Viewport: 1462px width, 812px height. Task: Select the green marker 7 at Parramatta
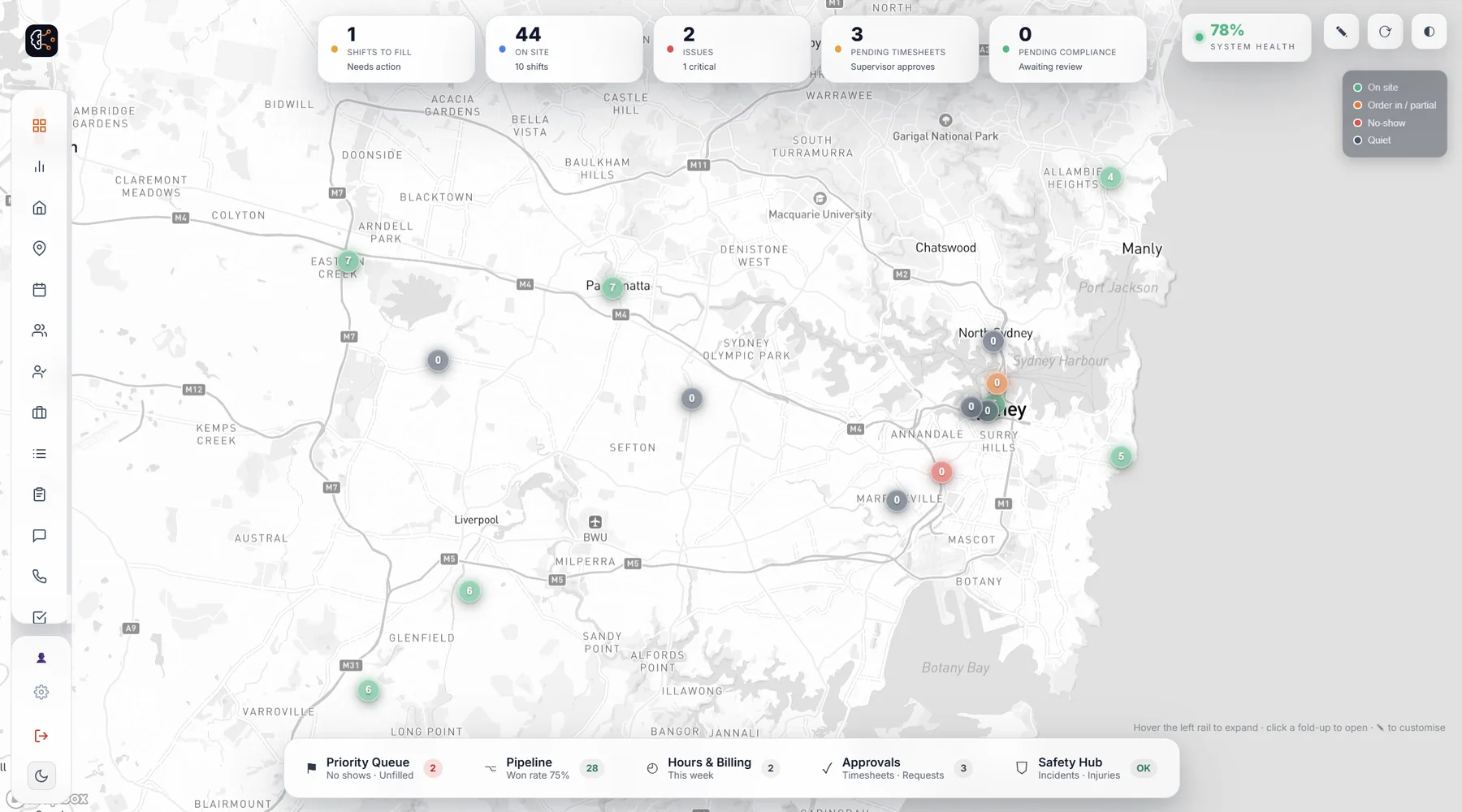click(612, 287)
